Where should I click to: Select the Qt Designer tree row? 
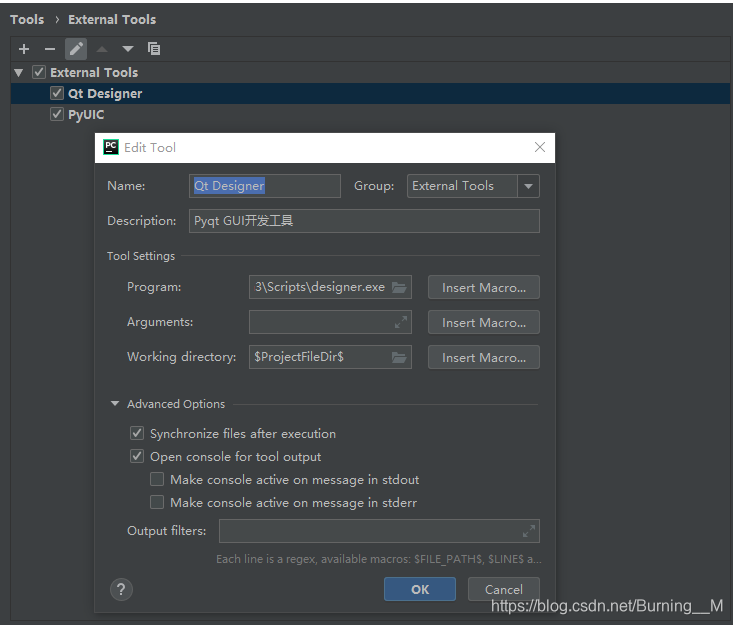[370, 93]
